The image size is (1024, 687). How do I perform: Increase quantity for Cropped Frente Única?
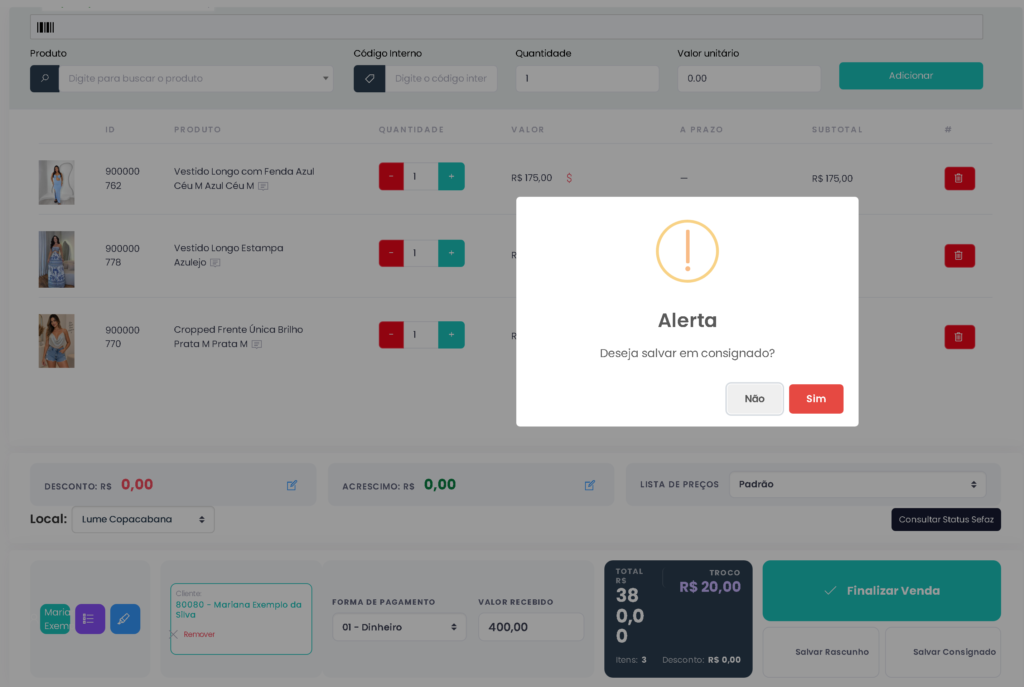(x=451, y=334)
